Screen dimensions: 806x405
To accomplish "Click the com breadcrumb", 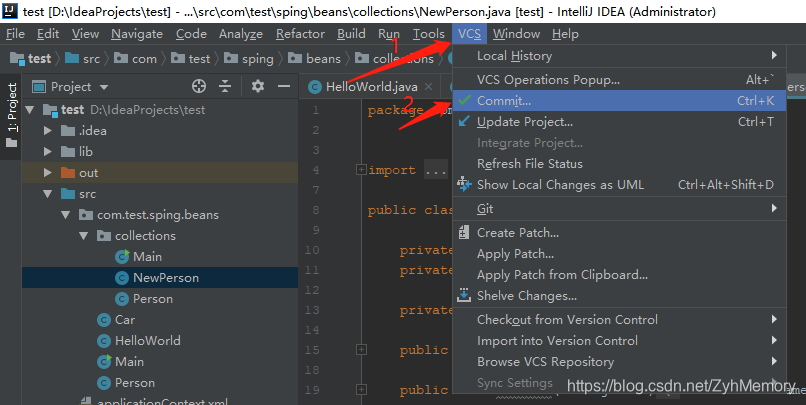I will [x=136, y=59].
